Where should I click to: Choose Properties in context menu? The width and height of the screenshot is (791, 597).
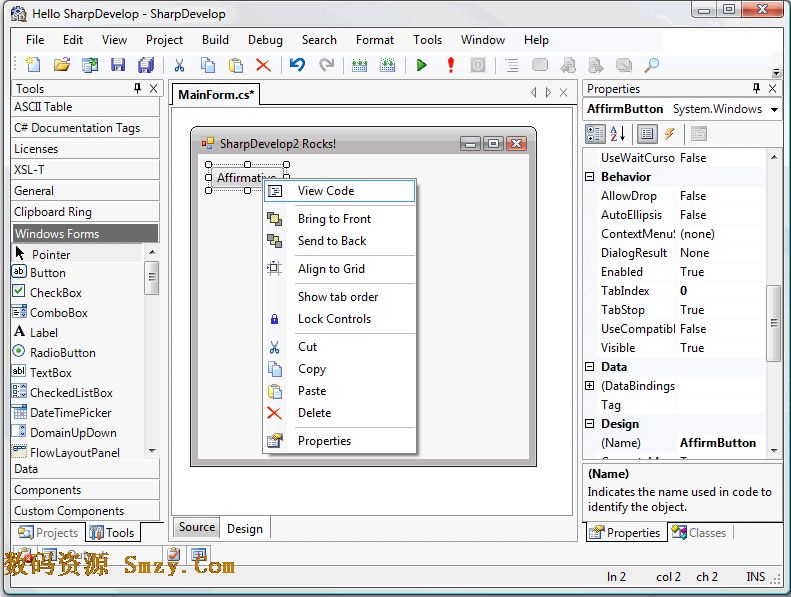(x=340, y=441)
